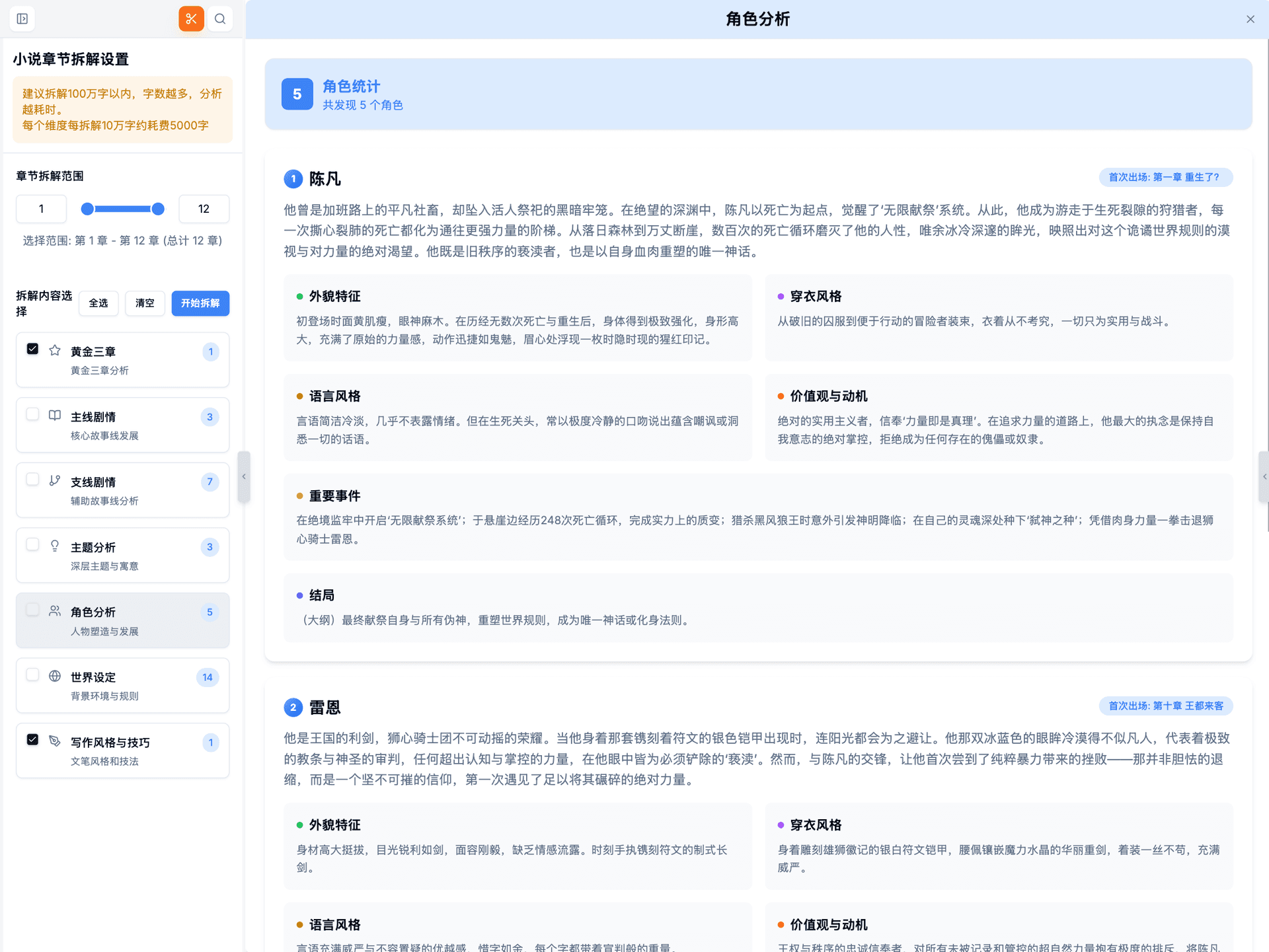Viewport: 1269px width, 952px height.
Task: Click the globe icon for 世界设定
Action: coord(55,676)
